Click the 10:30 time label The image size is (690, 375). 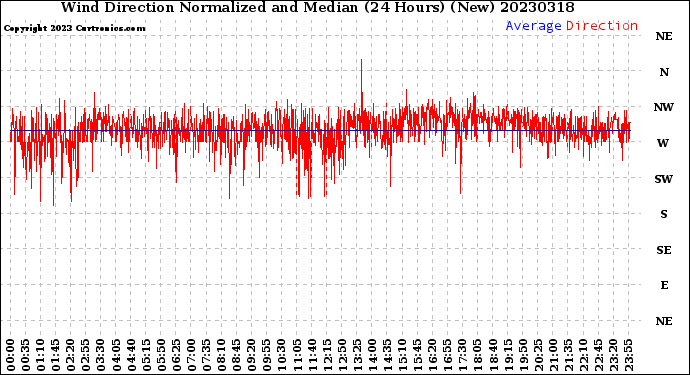click(282, 355)
